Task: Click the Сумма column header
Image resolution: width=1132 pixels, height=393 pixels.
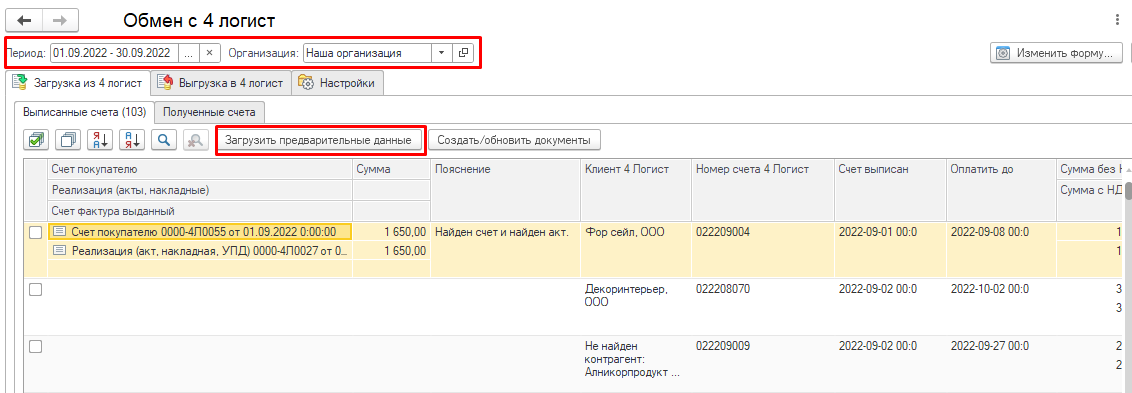Action: [x=391, y=170]
